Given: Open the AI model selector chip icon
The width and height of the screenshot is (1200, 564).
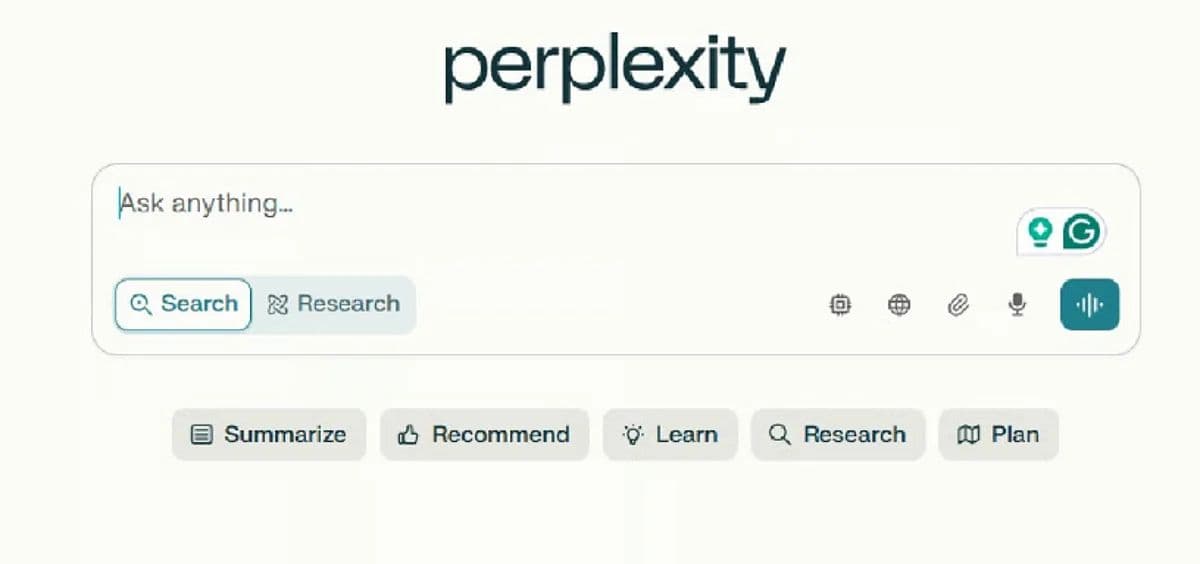Looking at the screenshot, I should (x=841, y=305).
